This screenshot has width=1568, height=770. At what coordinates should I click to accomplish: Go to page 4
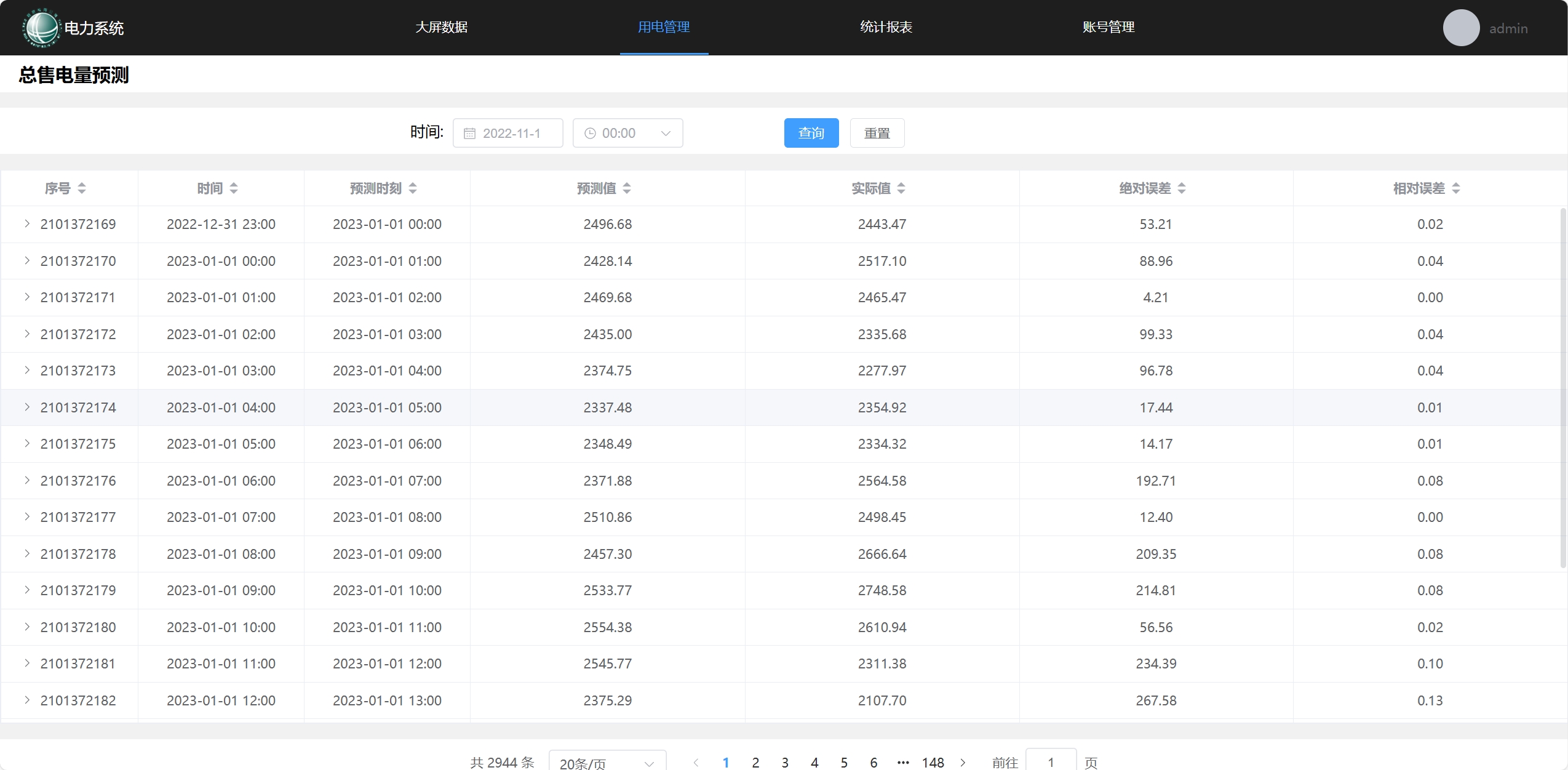(x=814, y=763)
